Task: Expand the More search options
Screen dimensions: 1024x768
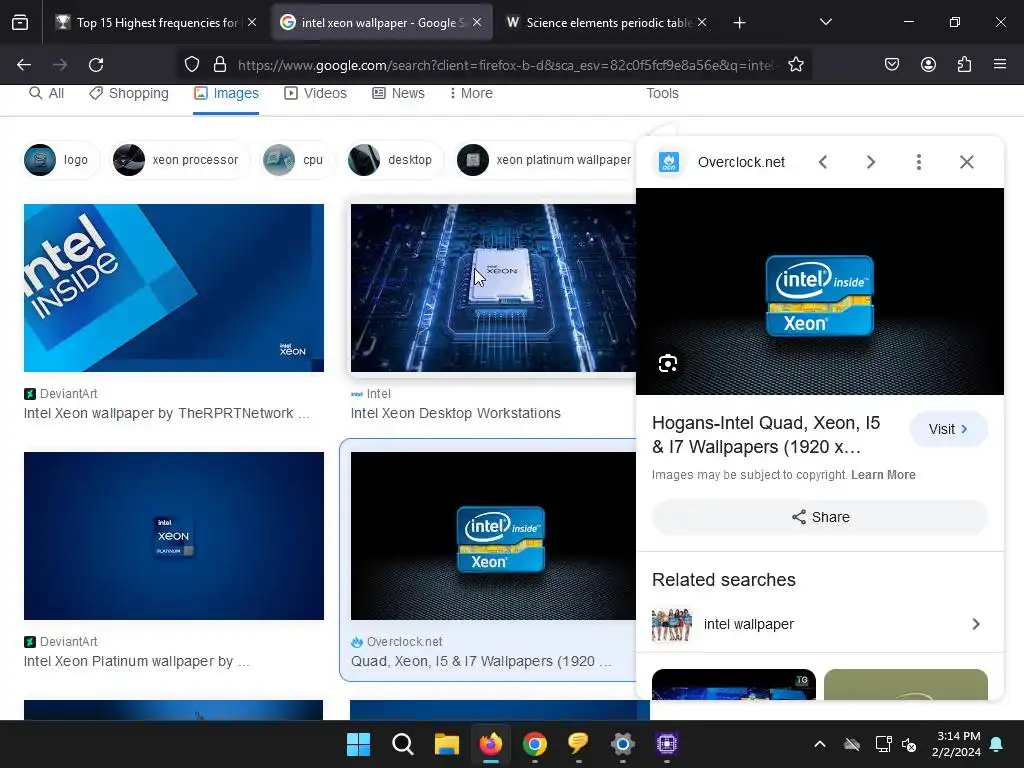Action: pyautogui.click(x=471, y=93)
